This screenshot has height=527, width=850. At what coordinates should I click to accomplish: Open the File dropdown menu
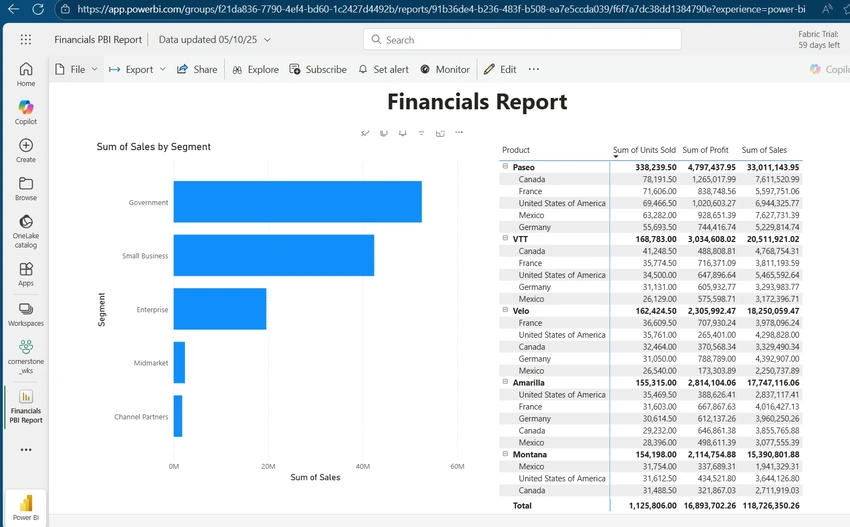click(76, 69)
